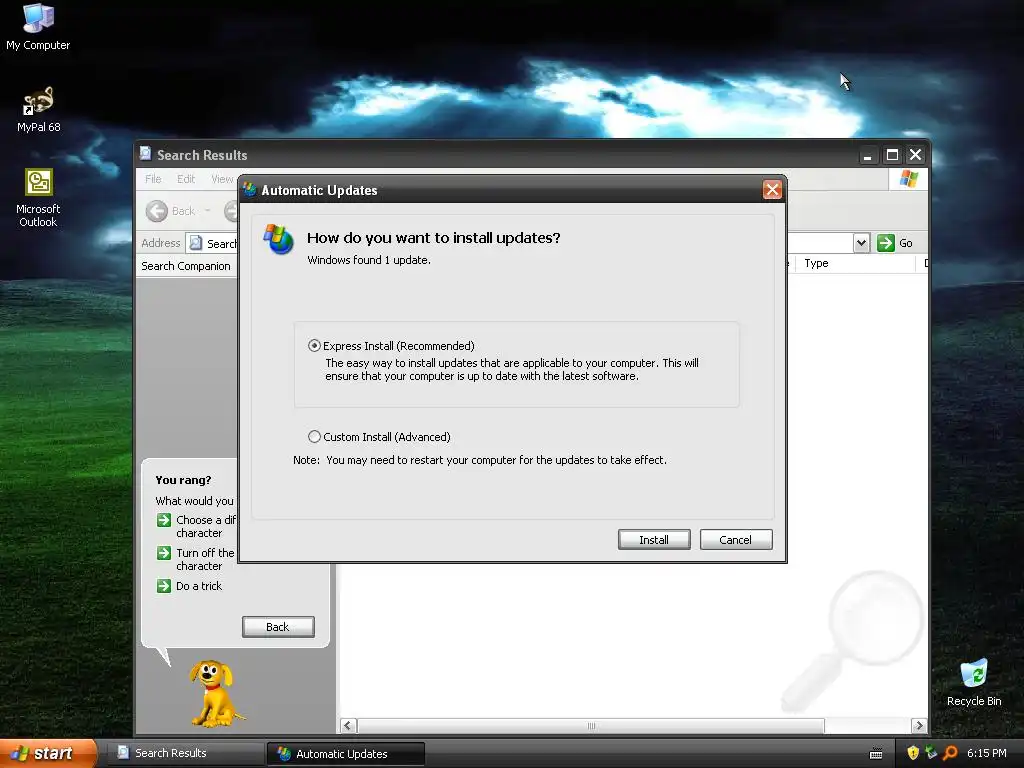Click Search Companion pane header
This screenshot has width=1024, height=768.
click(x=186, y=266)
